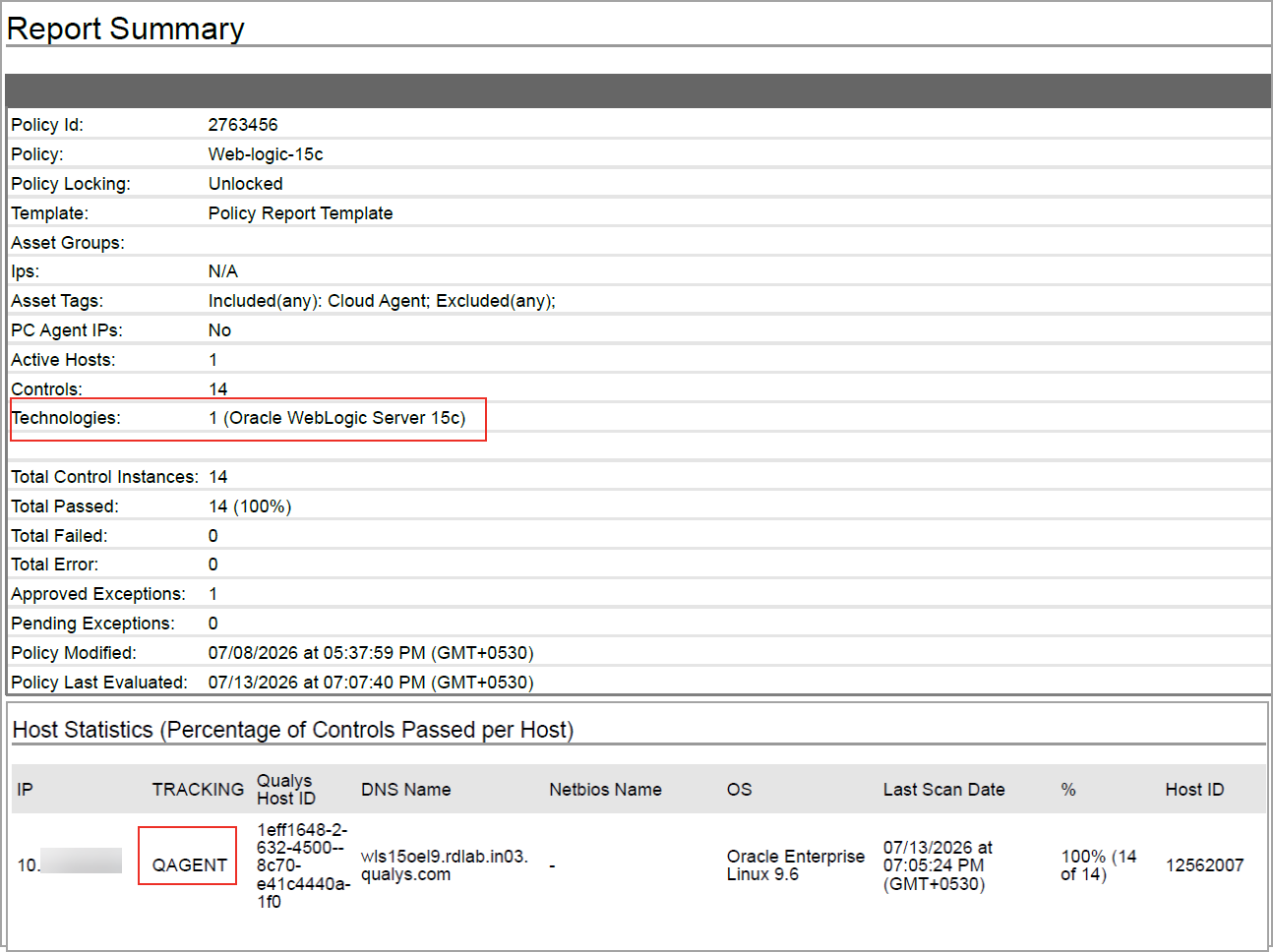
Task: Select the Policy Last Evaluated date 07/13/2026
Action: 371,683
